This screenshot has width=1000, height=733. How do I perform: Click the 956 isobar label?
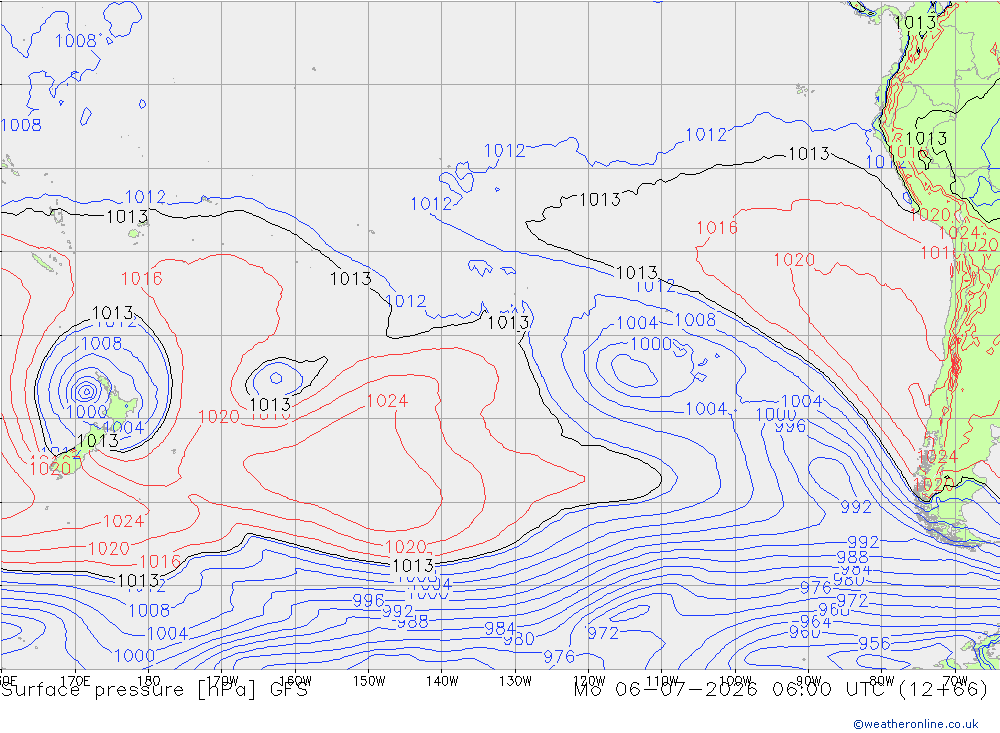[x=874, y=644]
